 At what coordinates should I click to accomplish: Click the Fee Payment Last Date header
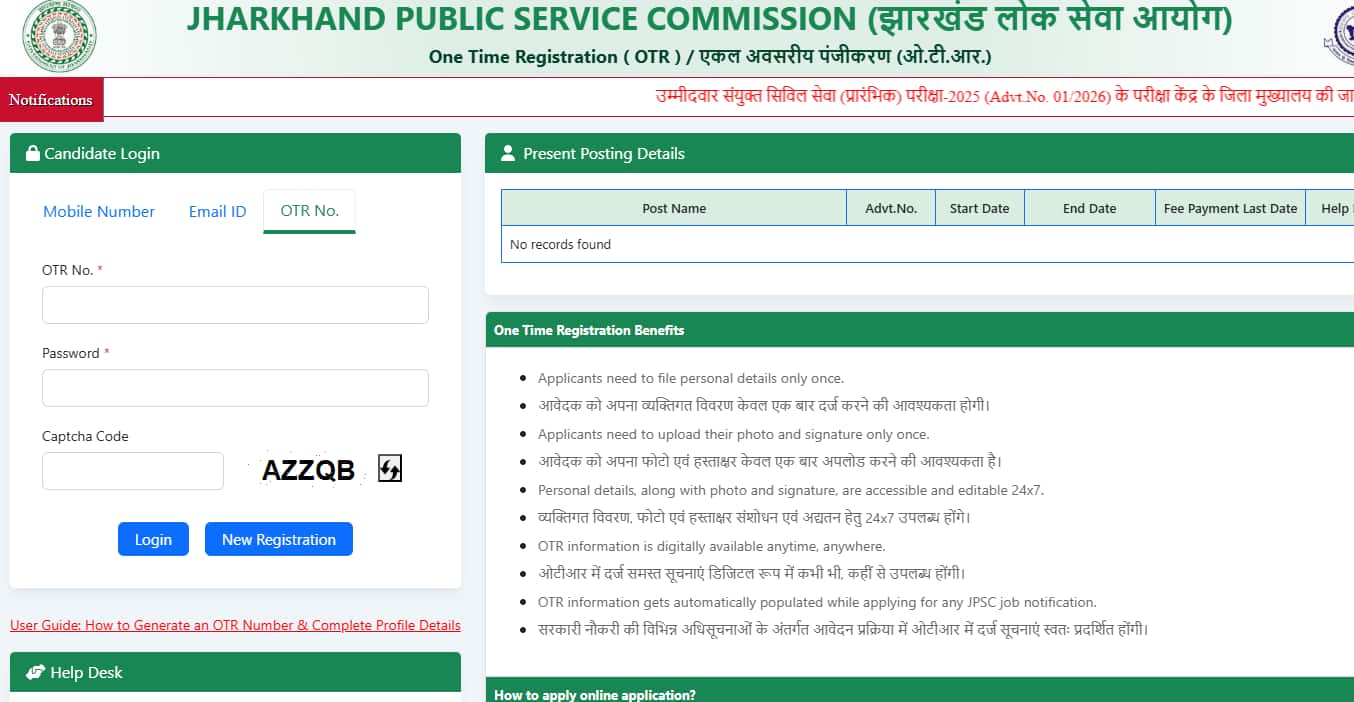(1231, 208)
